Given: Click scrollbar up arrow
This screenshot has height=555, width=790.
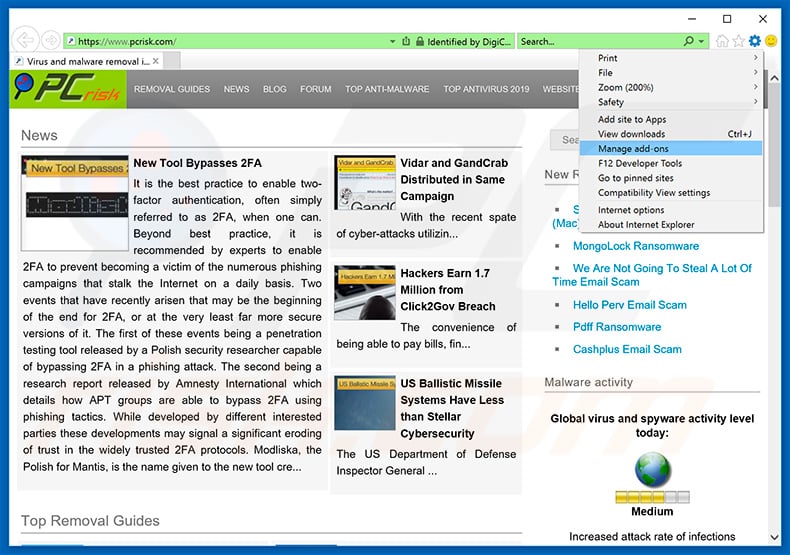Looking at the screenshot, I should [x=774, y=78].
